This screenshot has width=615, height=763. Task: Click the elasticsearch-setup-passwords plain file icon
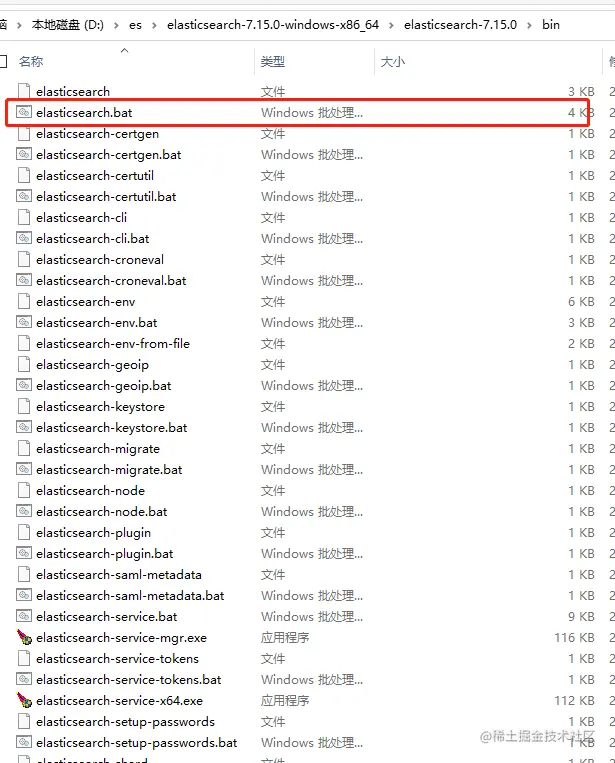point(24,721)
